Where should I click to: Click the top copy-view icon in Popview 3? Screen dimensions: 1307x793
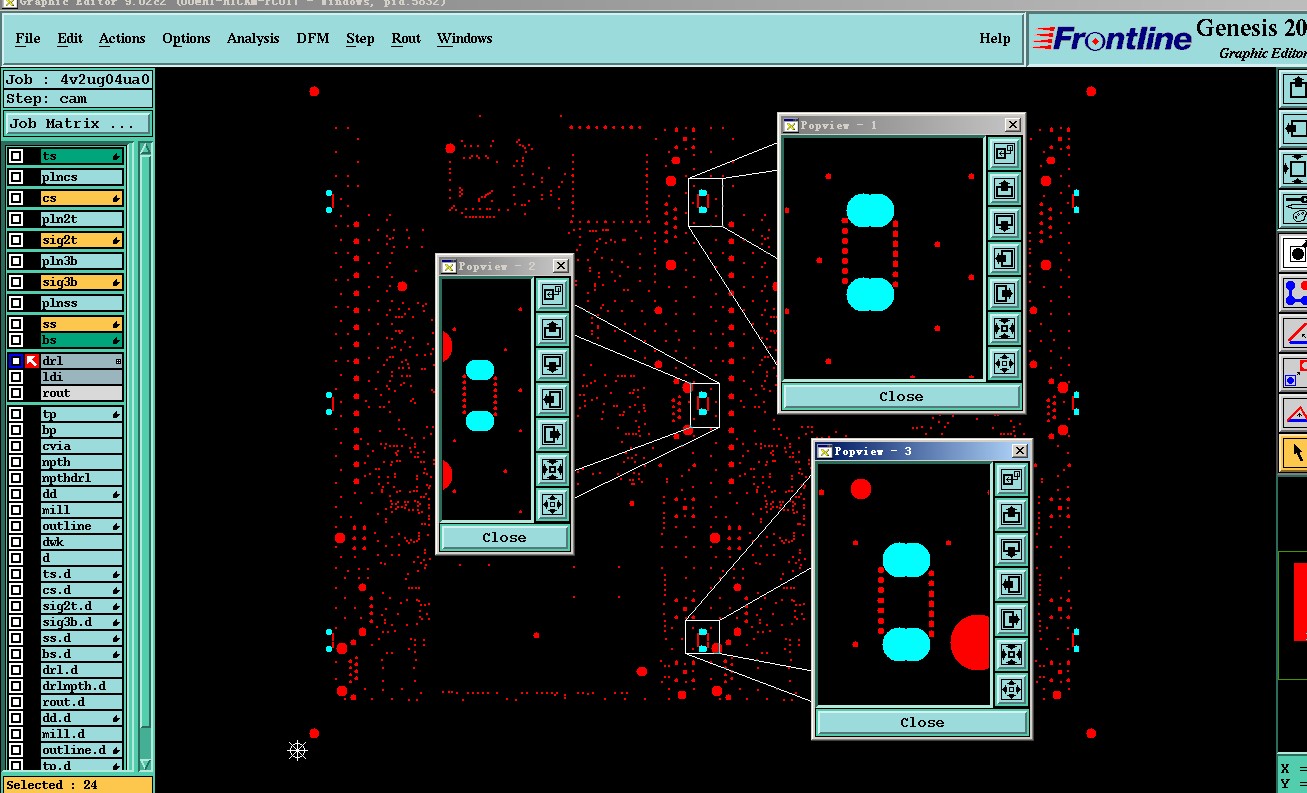point(1011,480)
